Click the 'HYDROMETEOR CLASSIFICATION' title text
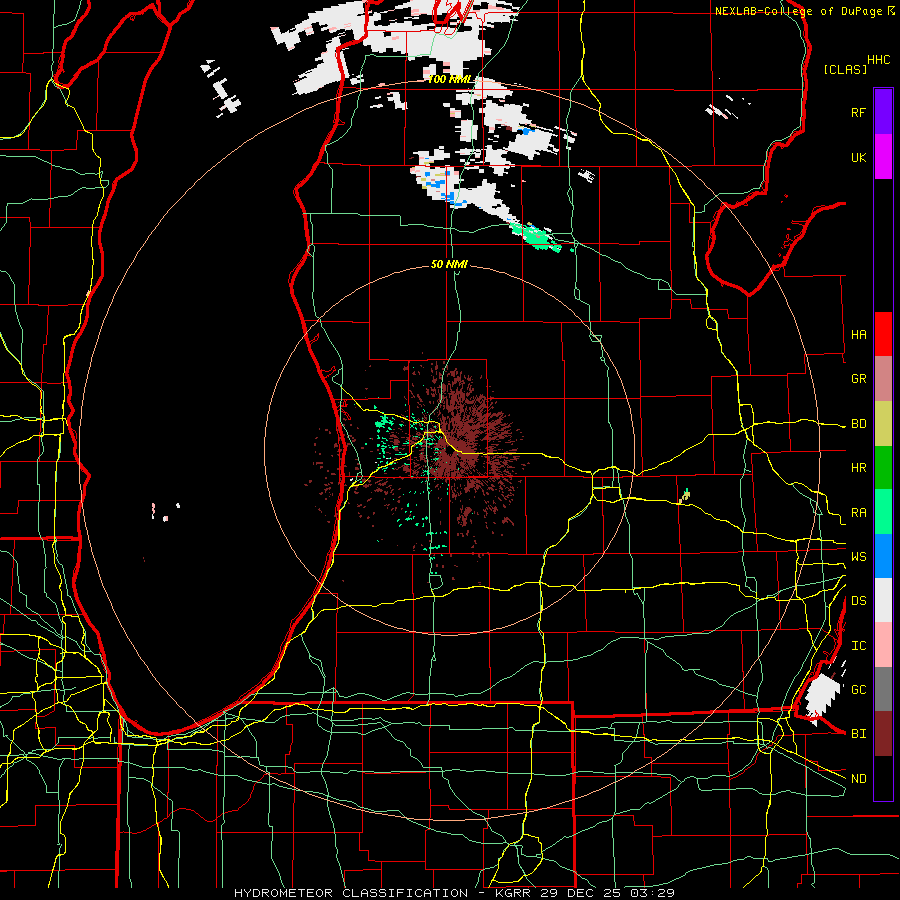This screenshot has width=900, height=900. click(351, 893)
